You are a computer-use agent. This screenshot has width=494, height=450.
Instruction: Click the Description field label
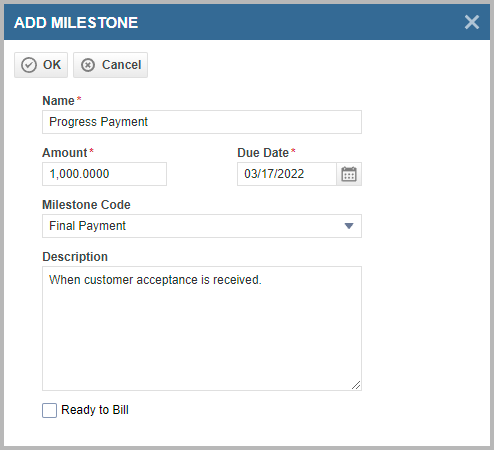(x=75, y=257)
